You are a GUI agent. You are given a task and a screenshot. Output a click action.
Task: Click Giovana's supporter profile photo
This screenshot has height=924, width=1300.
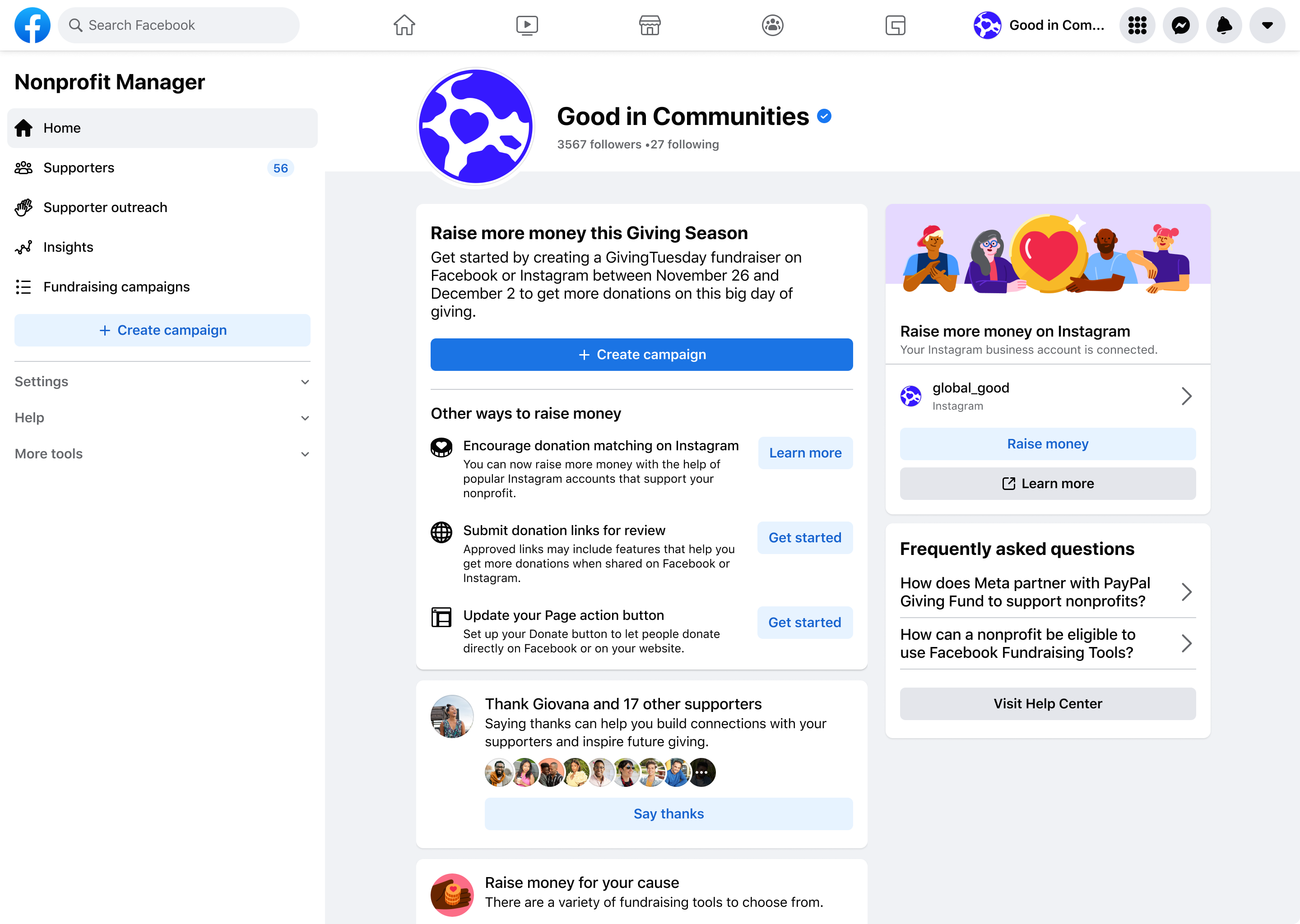[x=452, y=717]
